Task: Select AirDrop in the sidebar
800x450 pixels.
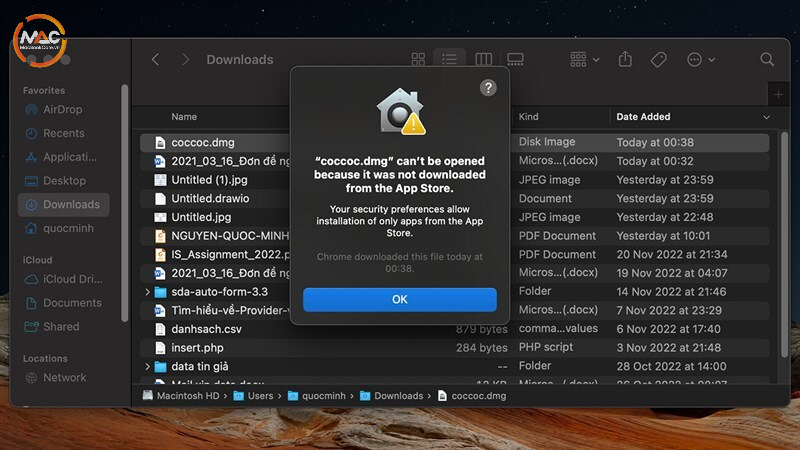Action: 62,109
